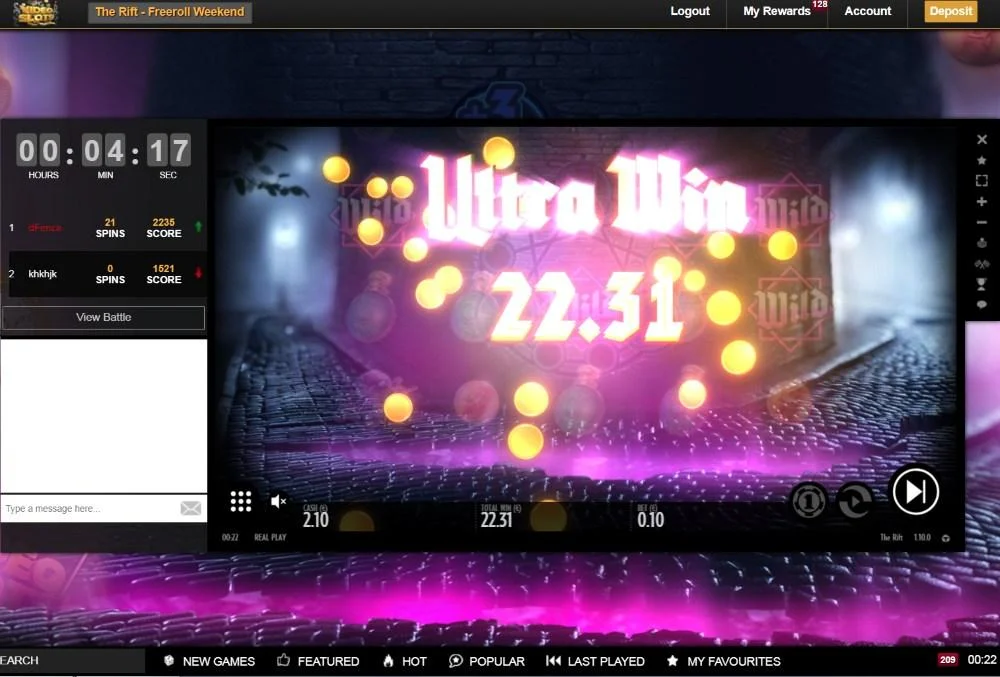Open the bet coin settings button
The height and width of the screenshot is (677, 1000).
(809, 501)
